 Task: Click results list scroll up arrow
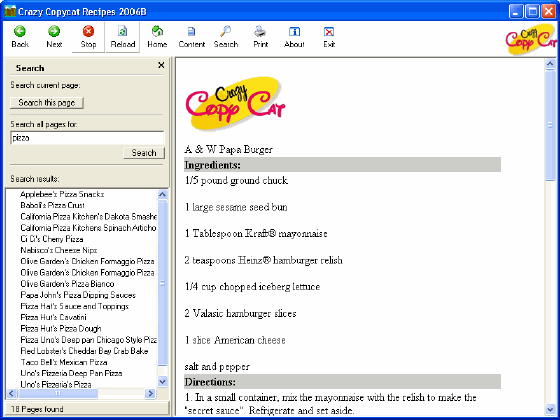[162, 194]
